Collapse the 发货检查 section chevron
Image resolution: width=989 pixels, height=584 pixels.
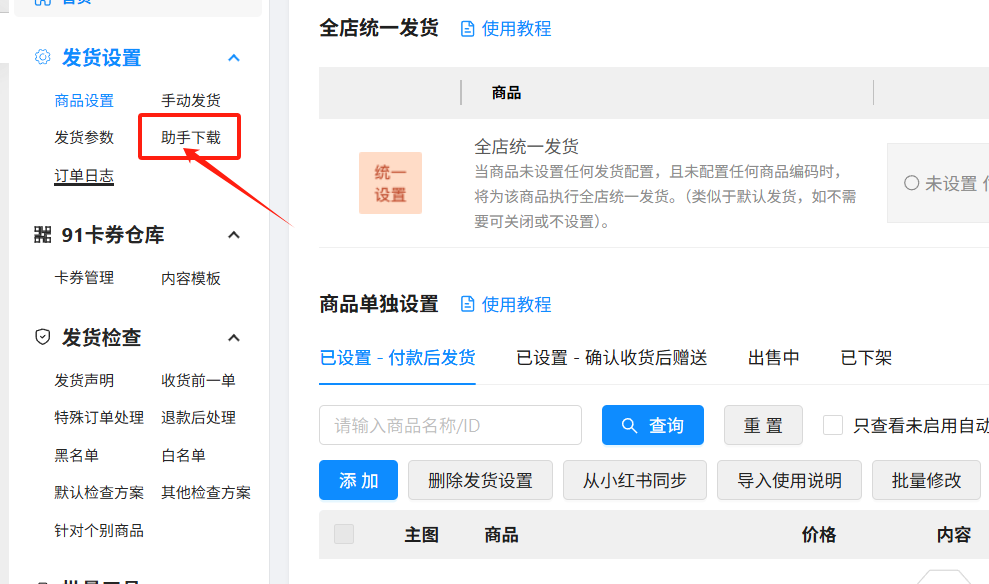(234, 338)
